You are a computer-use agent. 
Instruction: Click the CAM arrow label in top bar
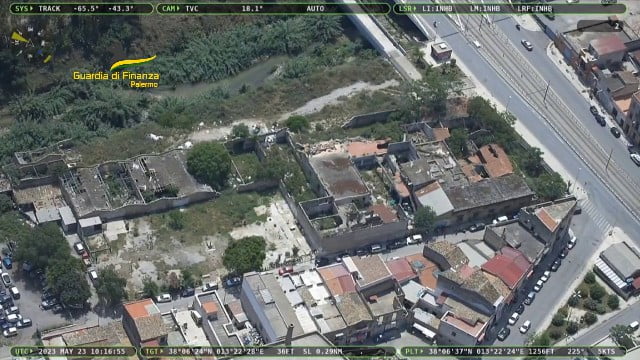coord(171,9)
